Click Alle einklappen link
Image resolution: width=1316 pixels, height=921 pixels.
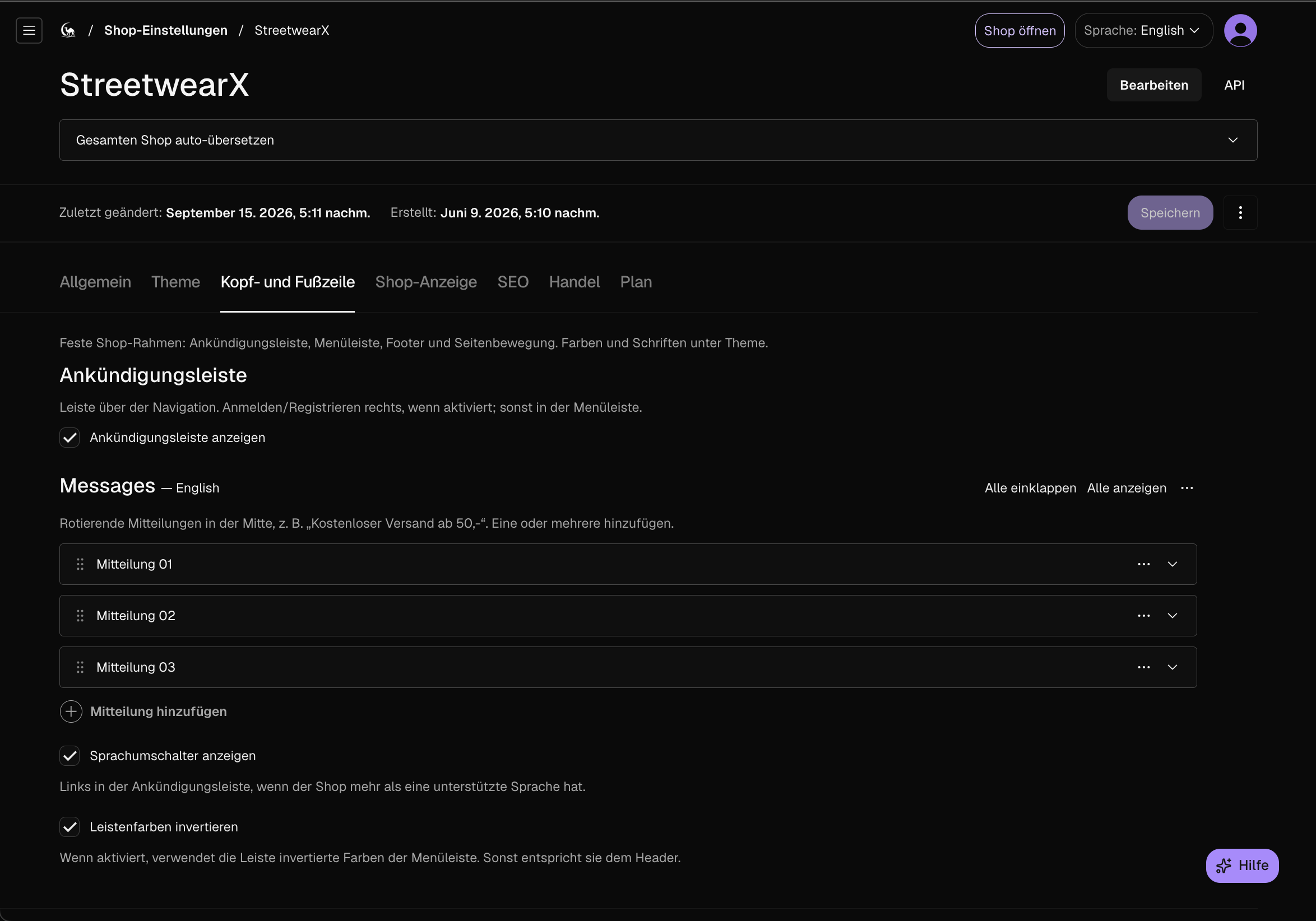coord(1030,488)
